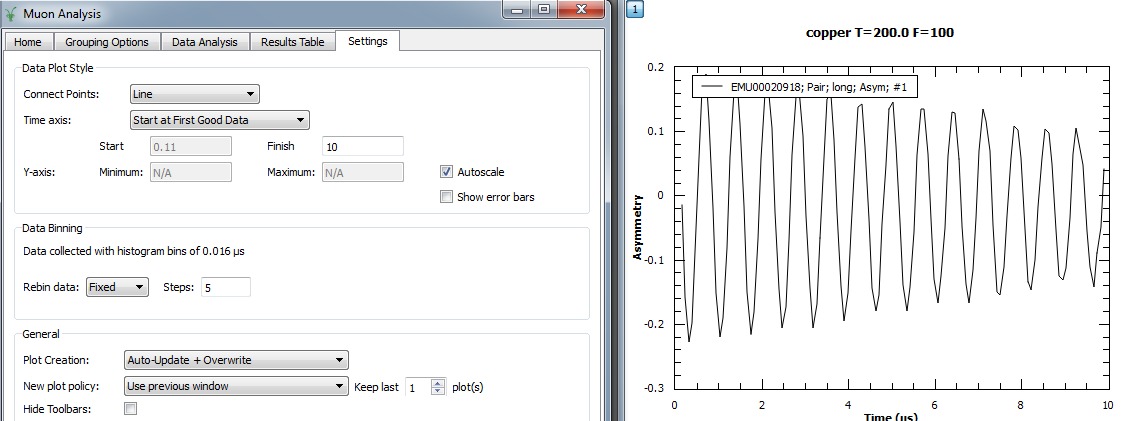
Task: Disable the Autoscale checkbox
Action: [x=447, y=172]
